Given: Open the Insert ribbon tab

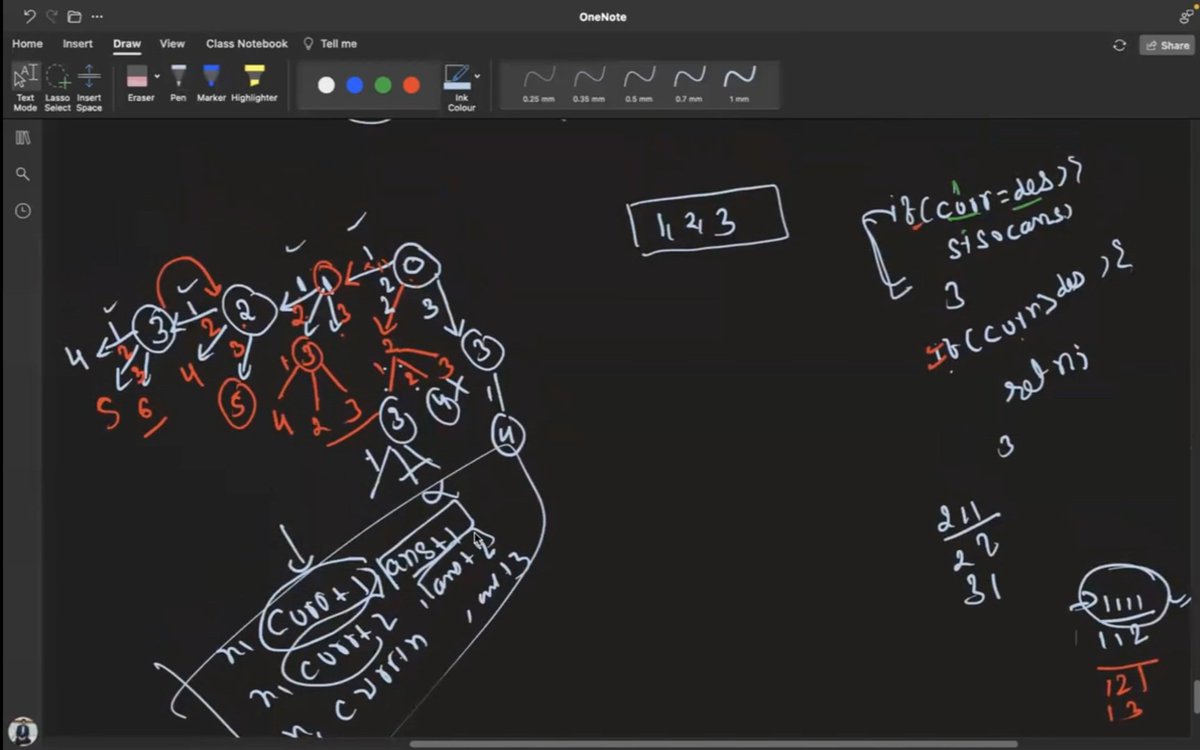Looking at the screenshot, I should [x=77, y=44].
